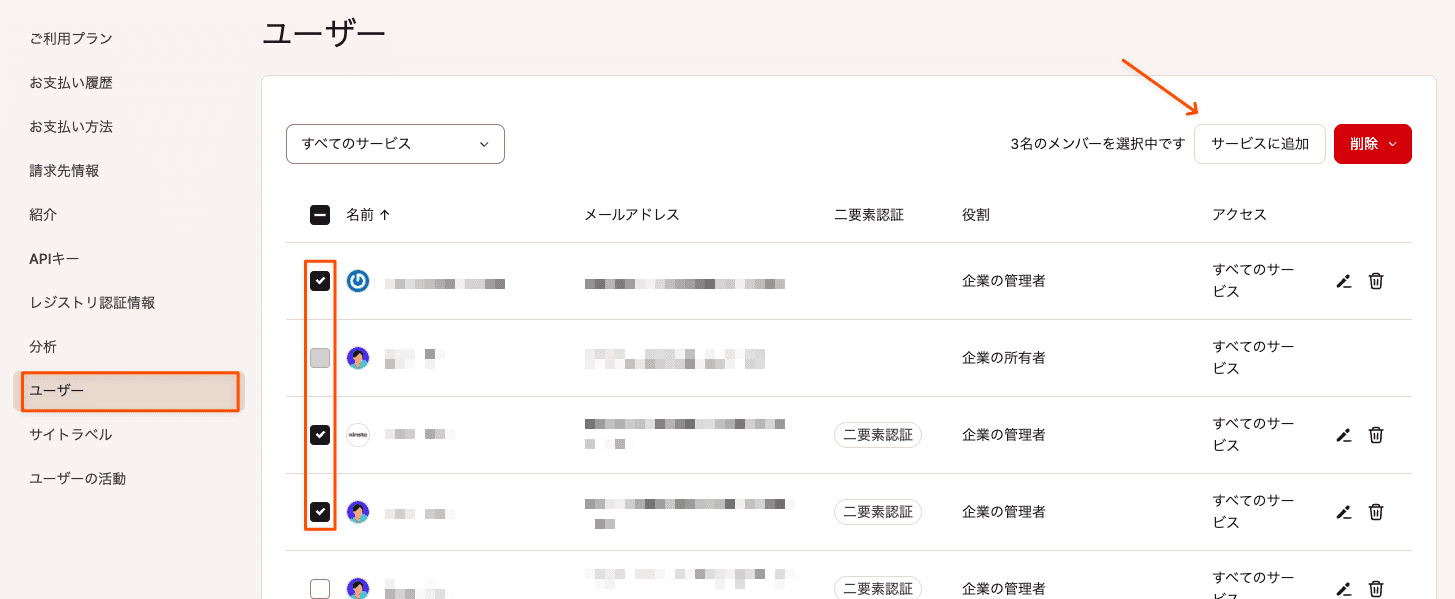Screen dimensions: 1455x599
Task: Check the 企業の所有者 row checkbox
Action: (319, 358)
